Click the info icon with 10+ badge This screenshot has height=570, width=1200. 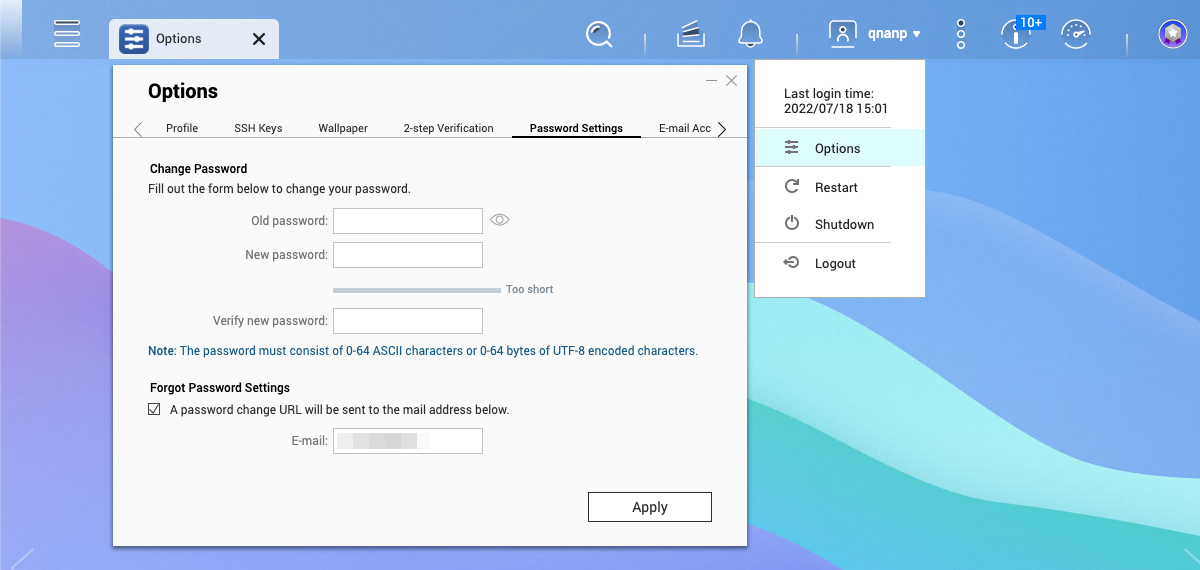(1016, 35)
